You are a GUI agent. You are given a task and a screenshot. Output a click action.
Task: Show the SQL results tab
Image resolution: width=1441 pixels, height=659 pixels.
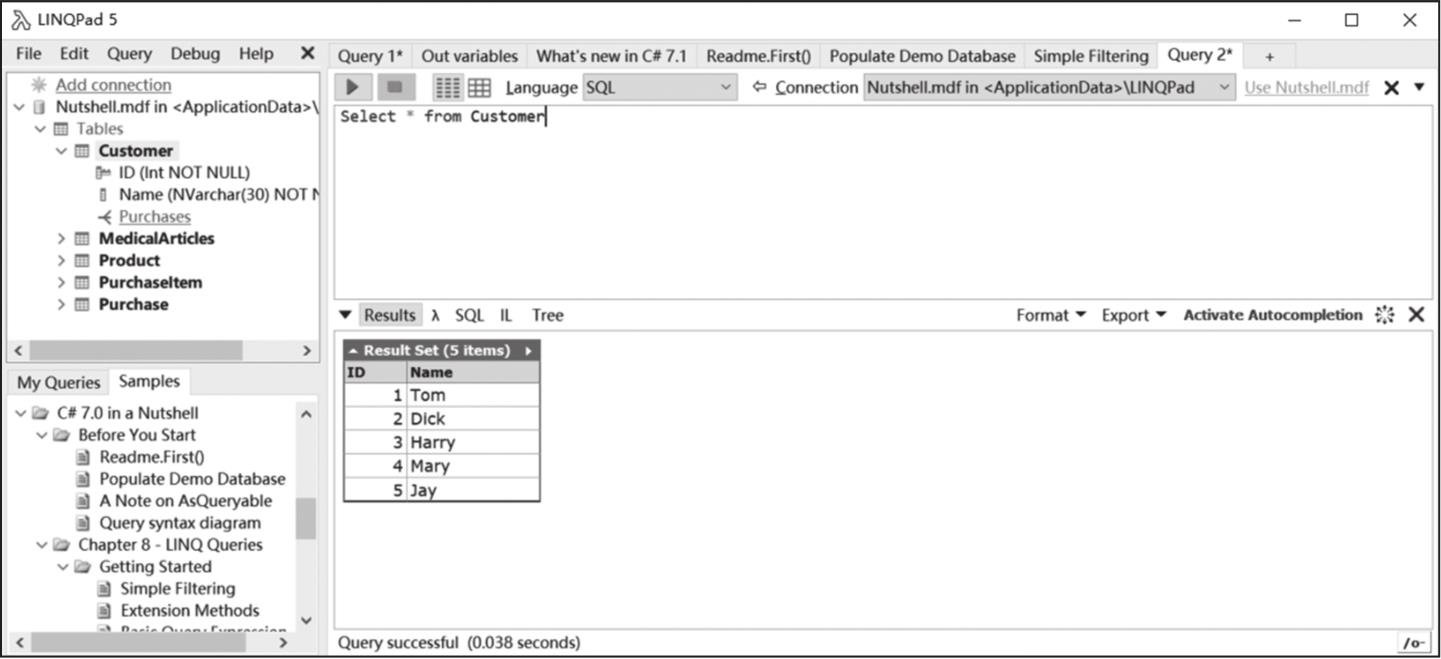[469, 315]
